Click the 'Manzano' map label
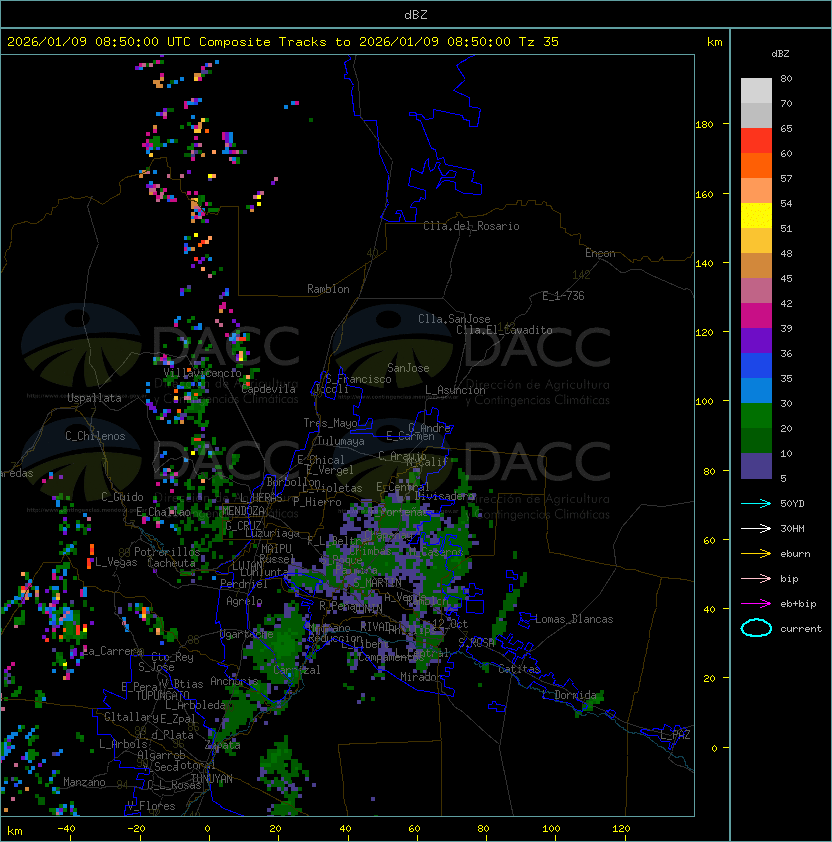The image size is (832, 842). pyautogui.click(x=84, y=782)
